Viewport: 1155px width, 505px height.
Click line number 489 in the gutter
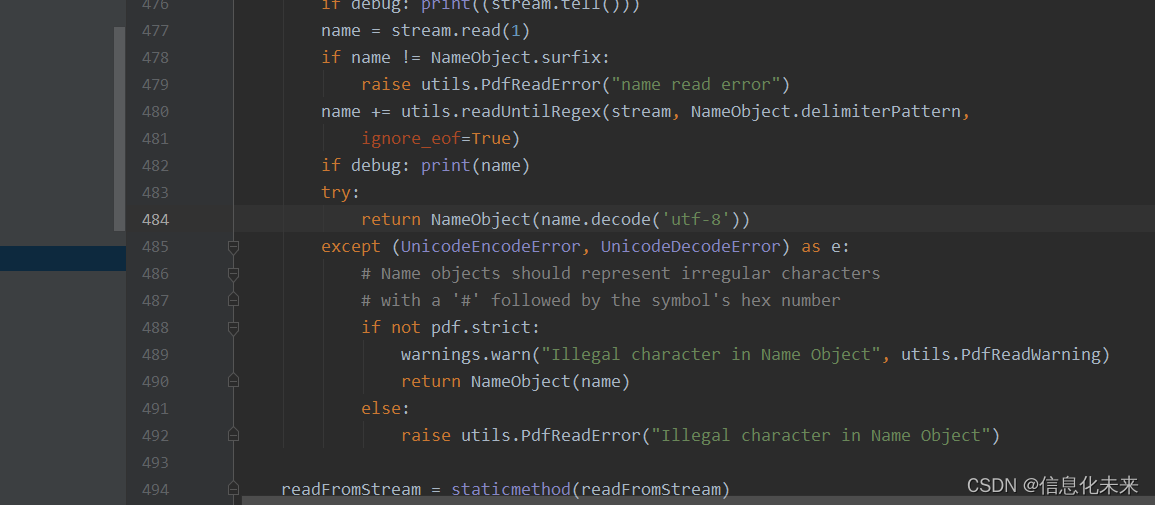pos(155,355)
